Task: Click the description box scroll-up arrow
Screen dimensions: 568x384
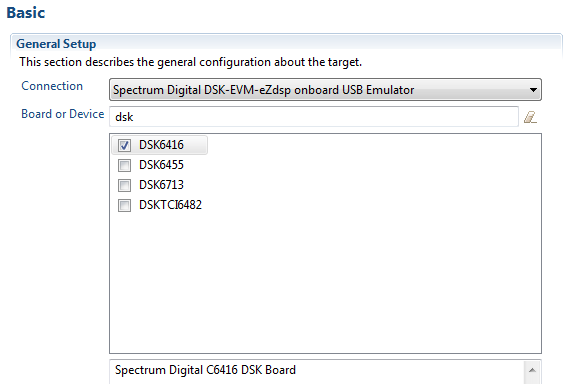Action: (x=532, y=370)
